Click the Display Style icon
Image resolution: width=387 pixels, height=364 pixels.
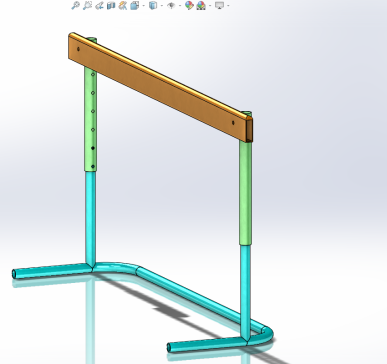click(153, 5)
